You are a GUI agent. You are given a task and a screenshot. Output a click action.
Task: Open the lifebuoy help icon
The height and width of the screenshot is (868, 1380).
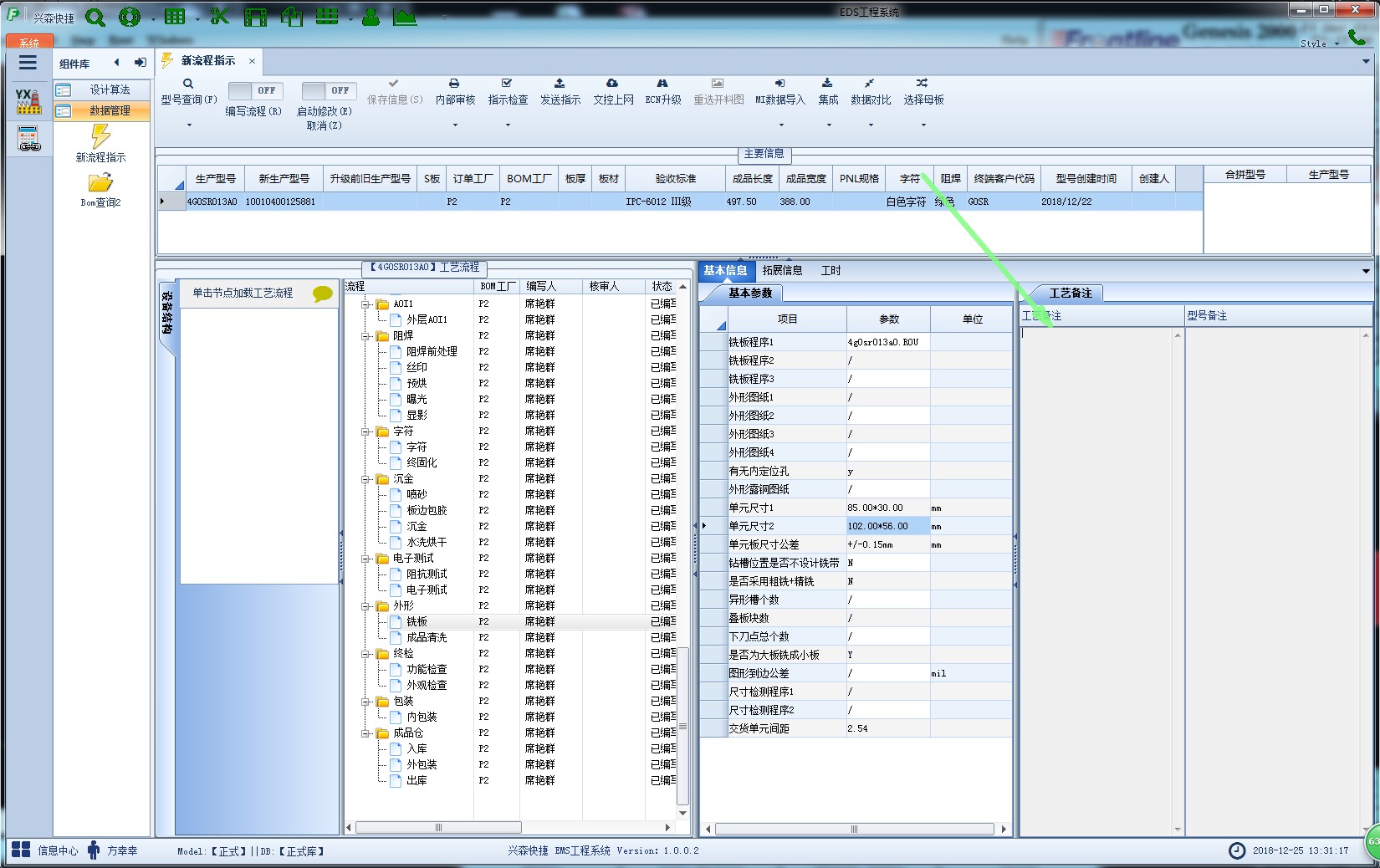click(x=130, y=17)
